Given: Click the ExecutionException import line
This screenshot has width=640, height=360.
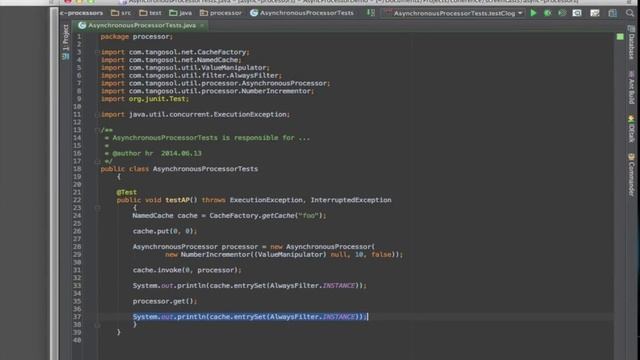Looking at the screenshot, I should 196,115.
